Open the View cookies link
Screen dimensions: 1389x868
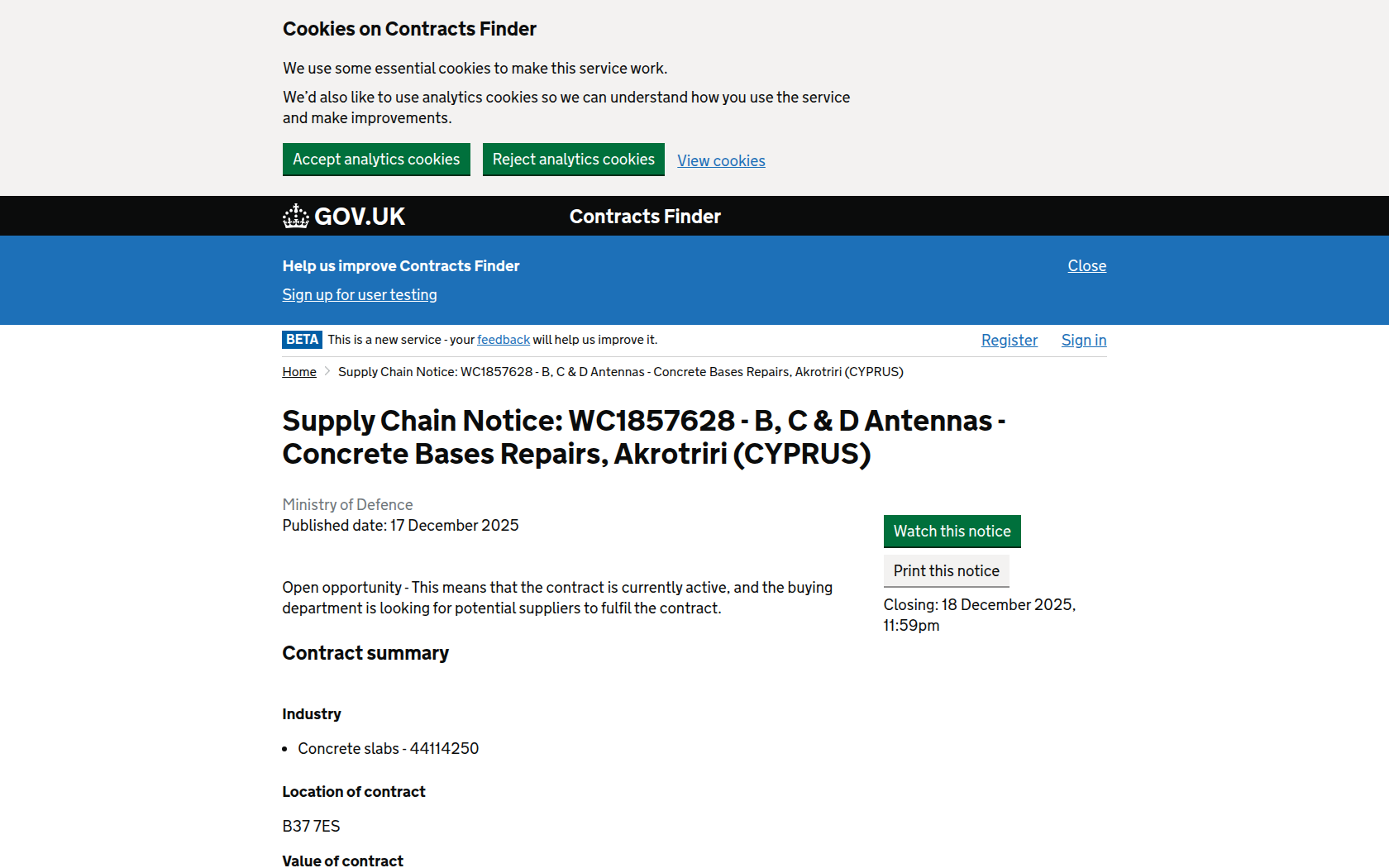[721, 161]
